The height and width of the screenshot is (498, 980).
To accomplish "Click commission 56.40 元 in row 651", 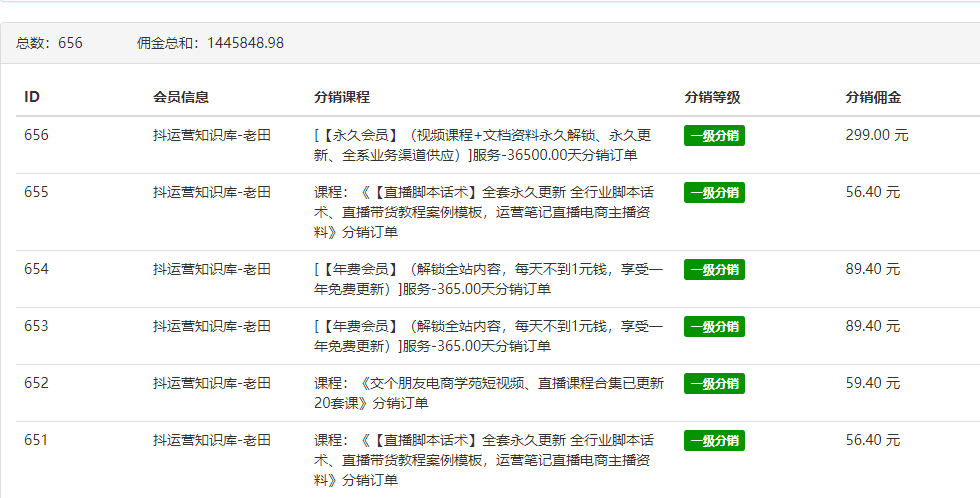I will (873, 439).
